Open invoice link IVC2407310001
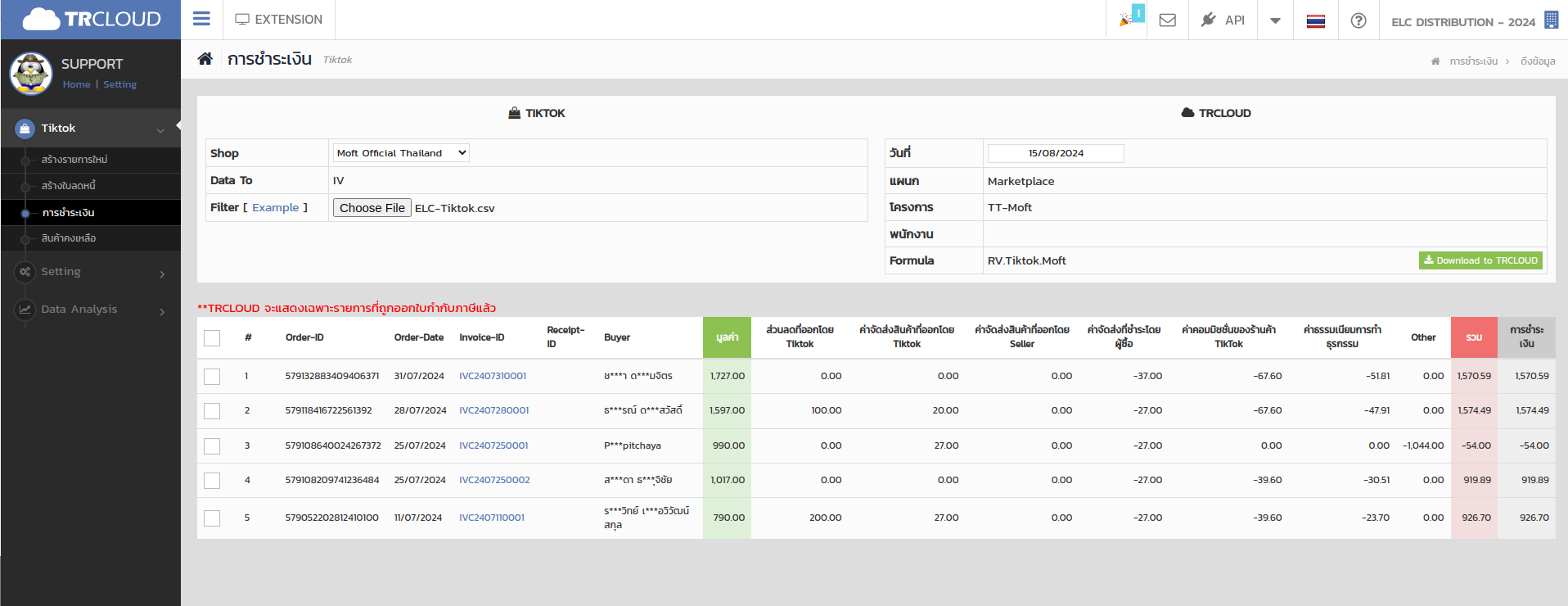The height and width of the screenshot is (606, 1568). (x=493, y=377)
